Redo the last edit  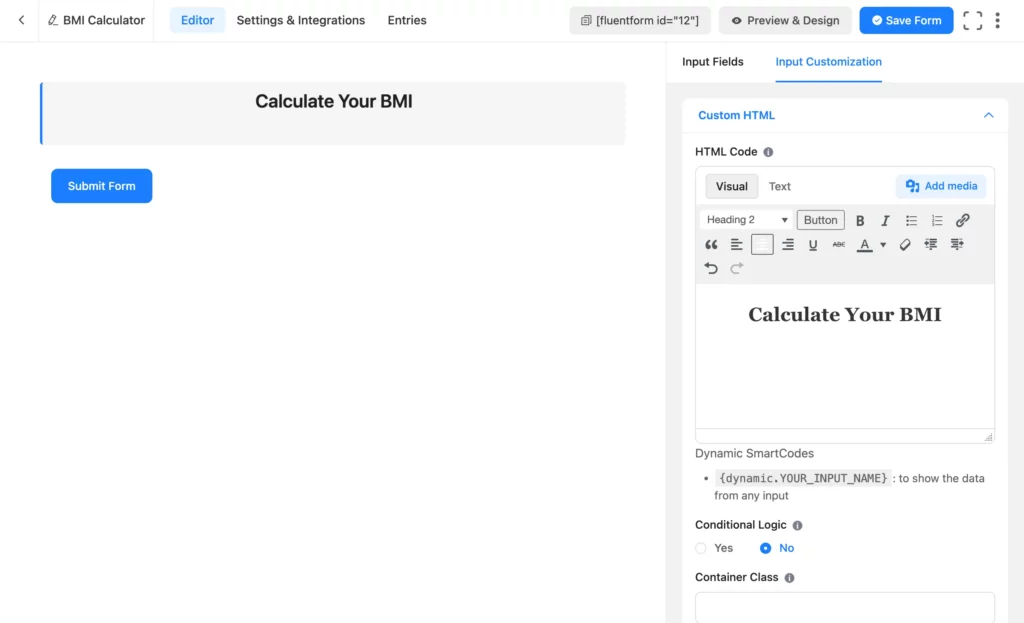pos(737,268)
